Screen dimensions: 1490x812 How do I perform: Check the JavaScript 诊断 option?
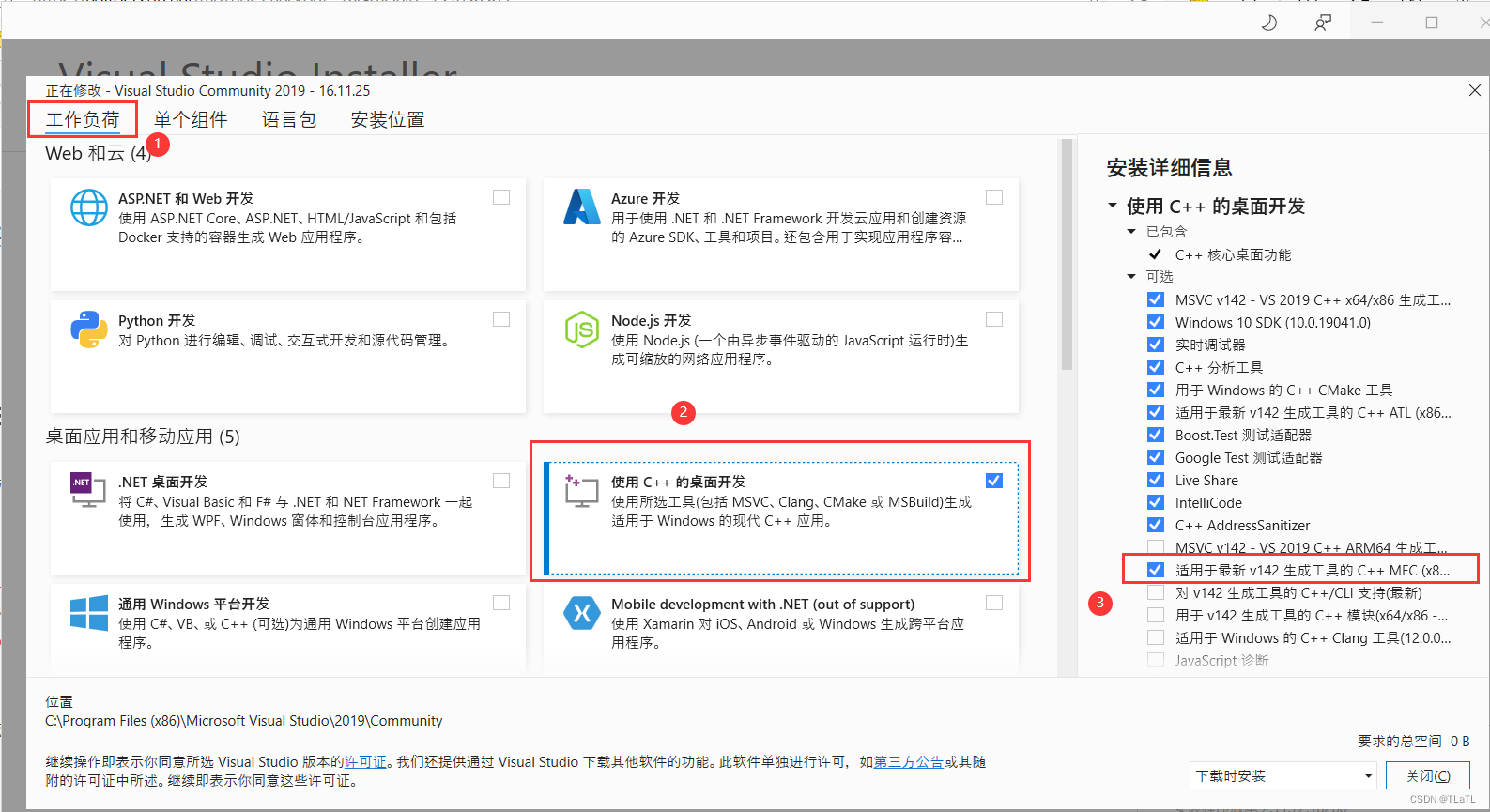pos(1156,660)
